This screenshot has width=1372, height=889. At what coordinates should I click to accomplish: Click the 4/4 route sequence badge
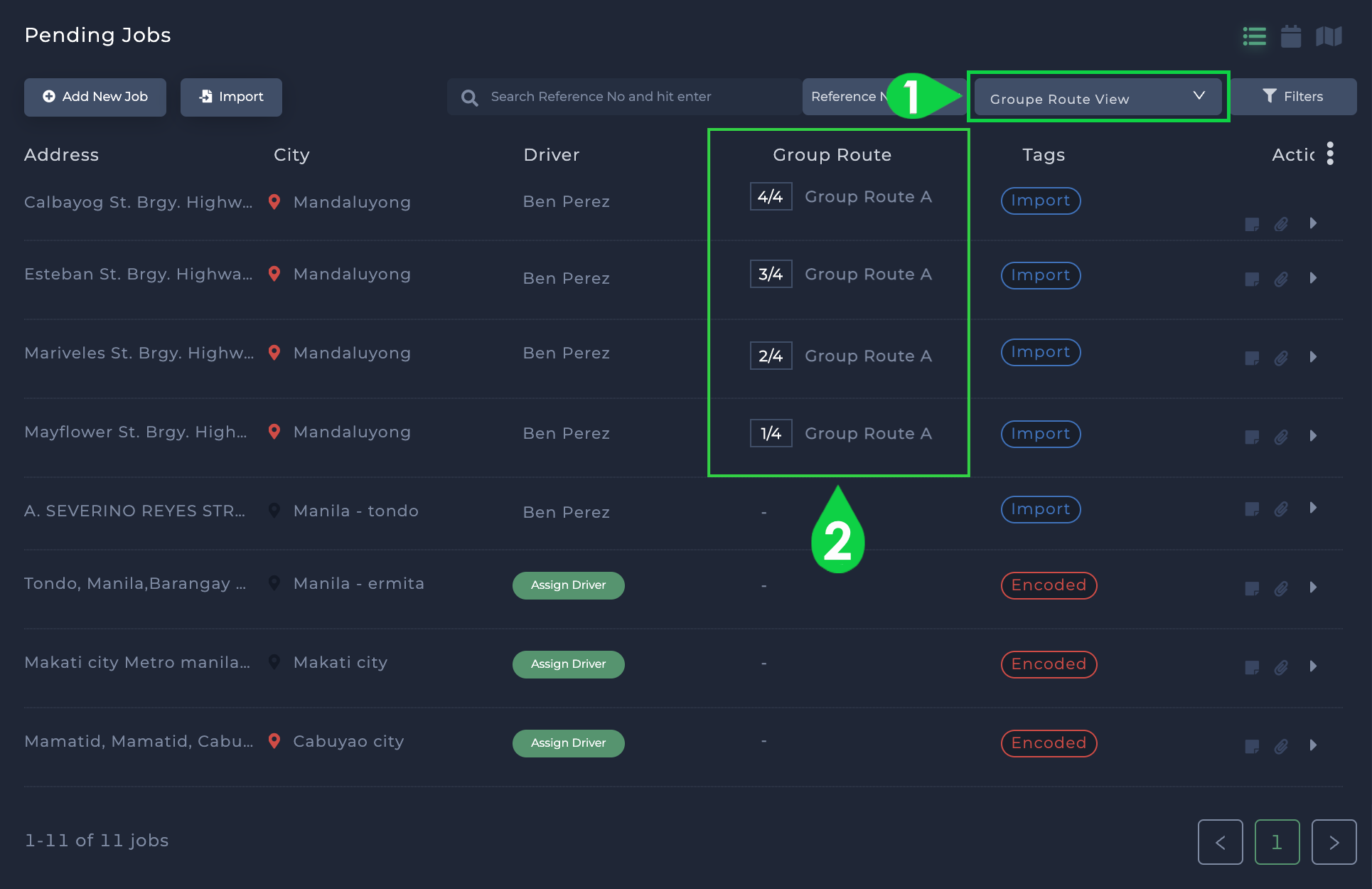[x=771, y=197]
